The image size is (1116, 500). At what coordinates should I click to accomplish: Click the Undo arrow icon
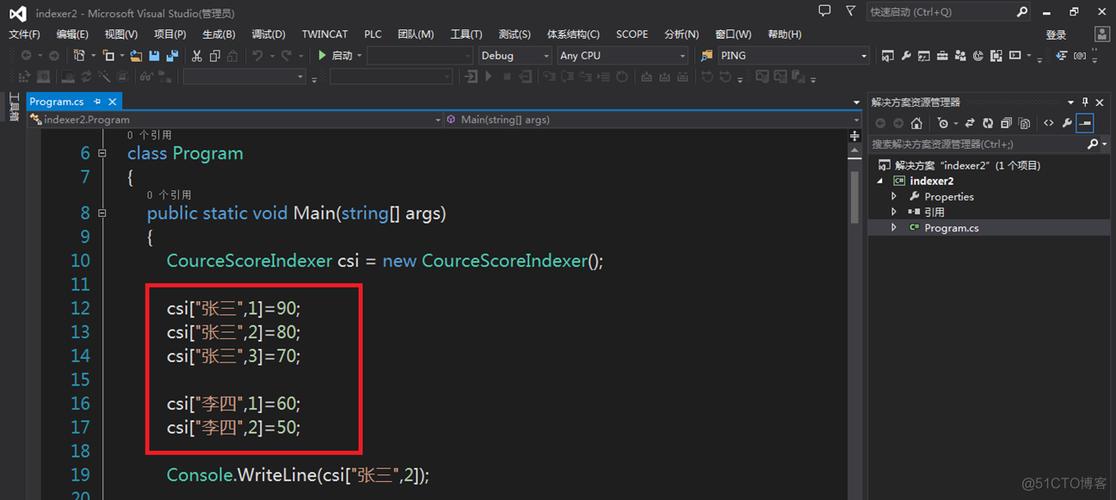(x=257, y=55)
